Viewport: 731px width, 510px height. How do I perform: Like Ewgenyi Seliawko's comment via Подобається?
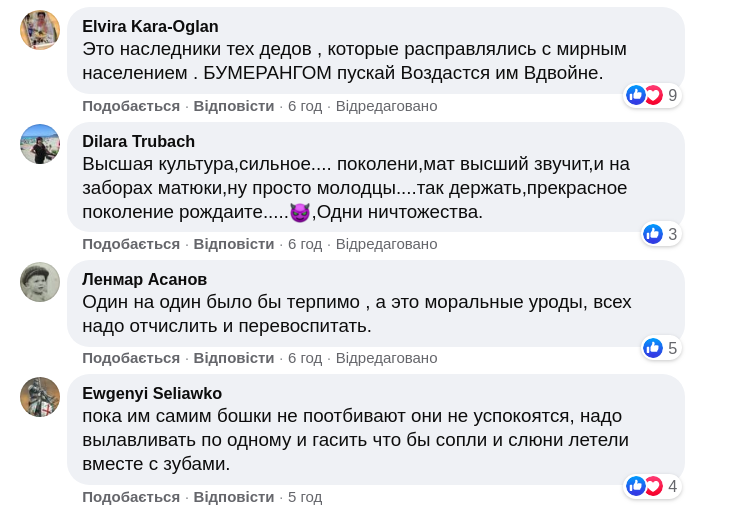point(131,497)
